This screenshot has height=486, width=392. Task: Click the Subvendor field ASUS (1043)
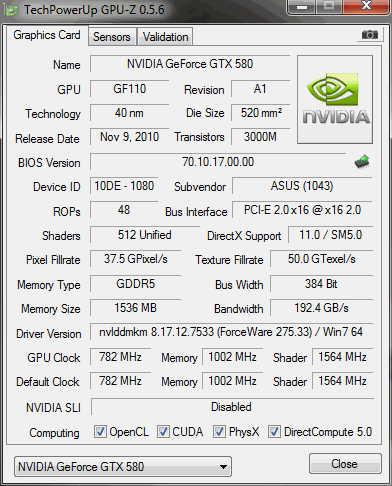pos(302,186)
